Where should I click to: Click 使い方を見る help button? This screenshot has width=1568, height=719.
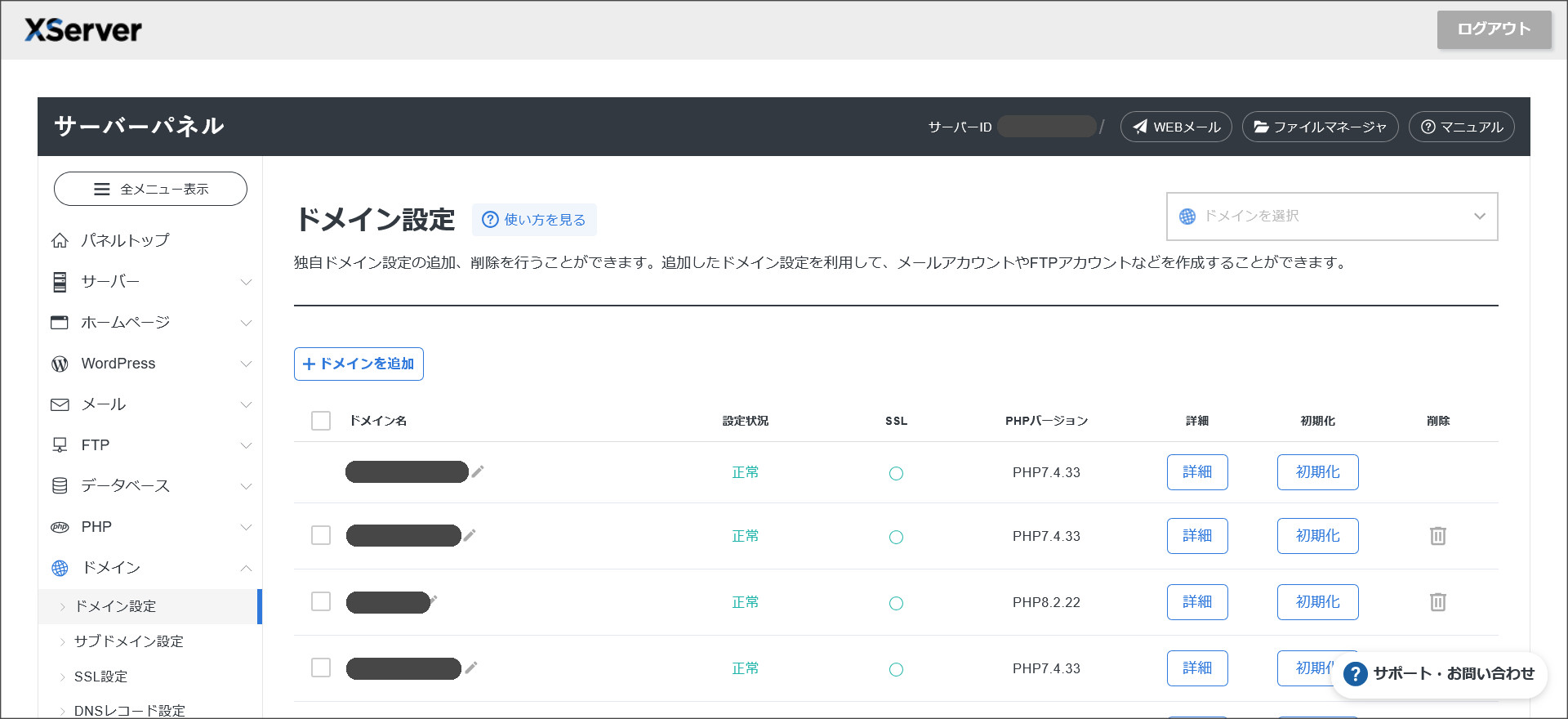534,220
